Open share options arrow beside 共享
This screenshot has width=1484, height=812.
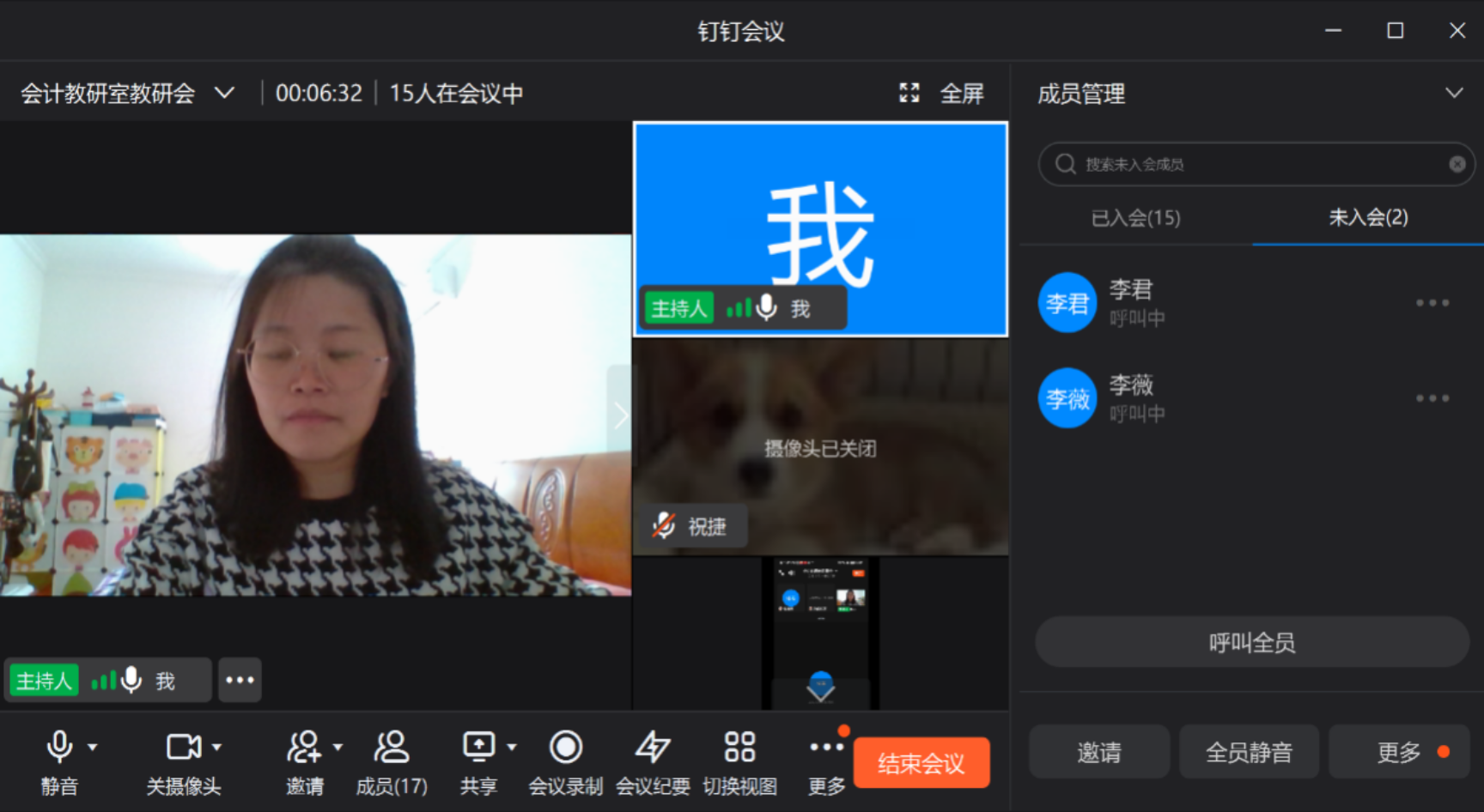pyautogui.click(x=513, y=748)
